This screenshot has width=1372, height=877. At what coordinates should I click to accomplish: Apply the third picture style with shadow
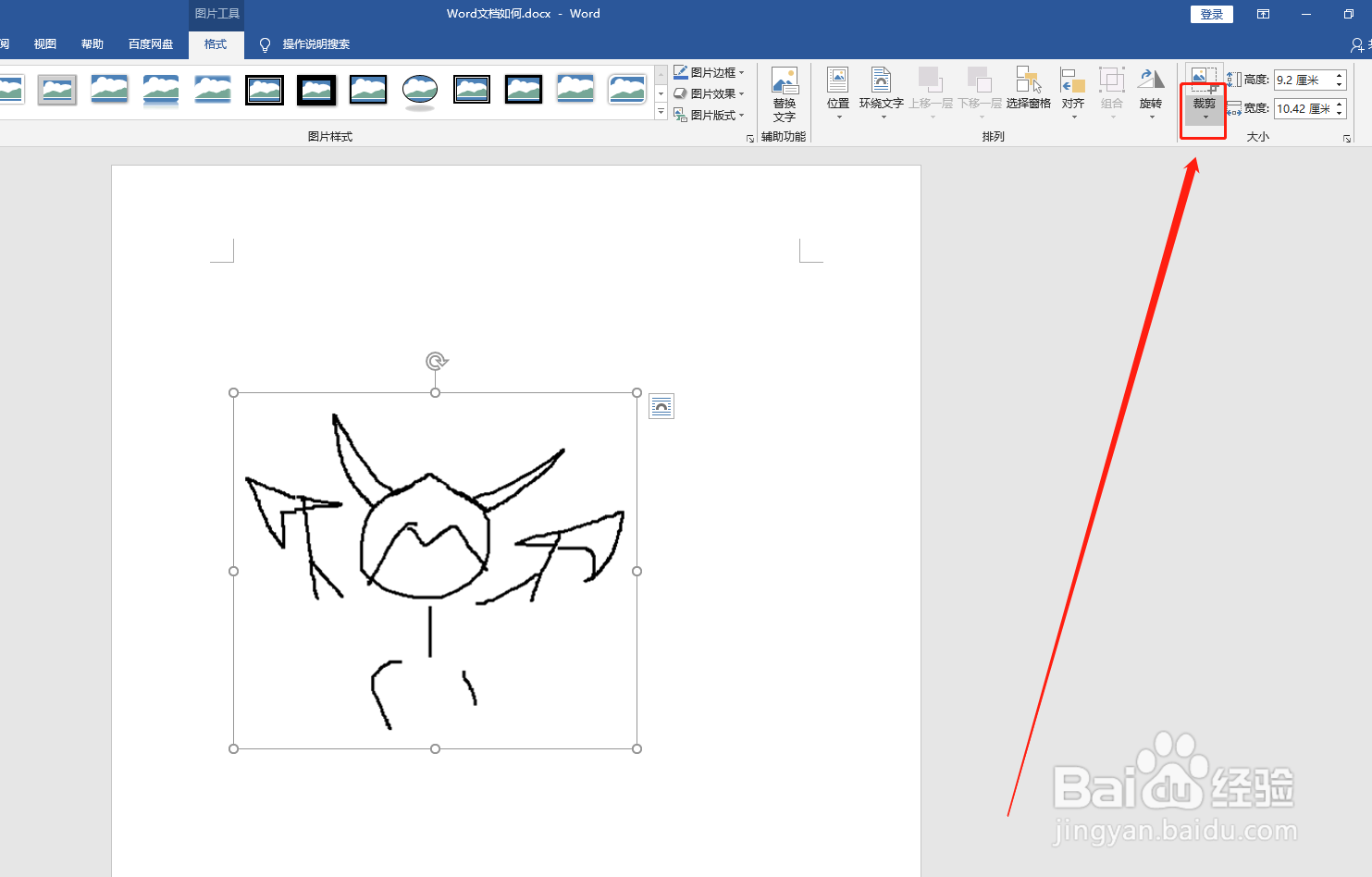click(x=109, y=90)
